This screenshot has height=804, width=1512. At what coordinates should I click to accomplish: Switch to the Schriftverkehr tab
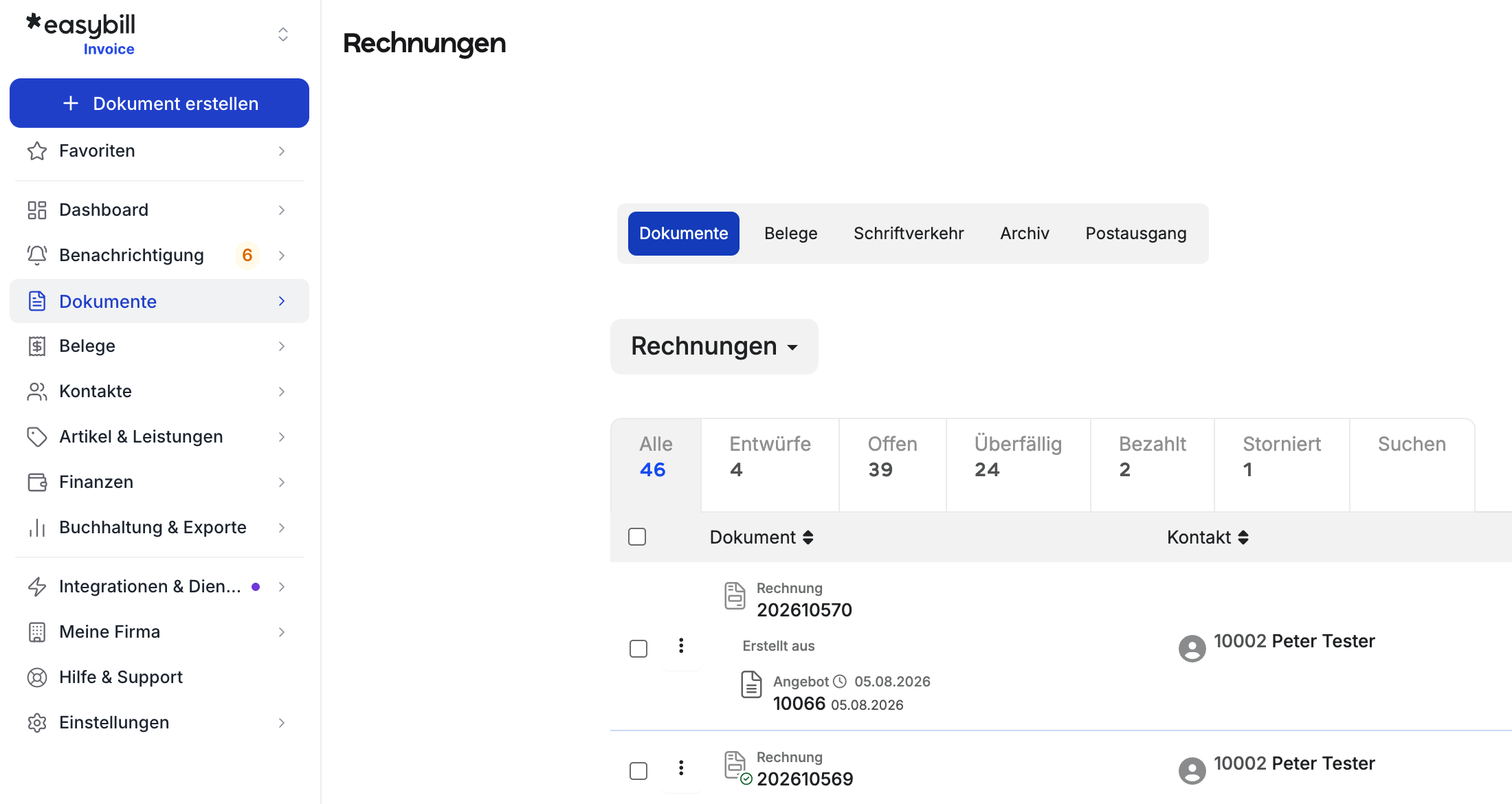(x=909, y=234)
